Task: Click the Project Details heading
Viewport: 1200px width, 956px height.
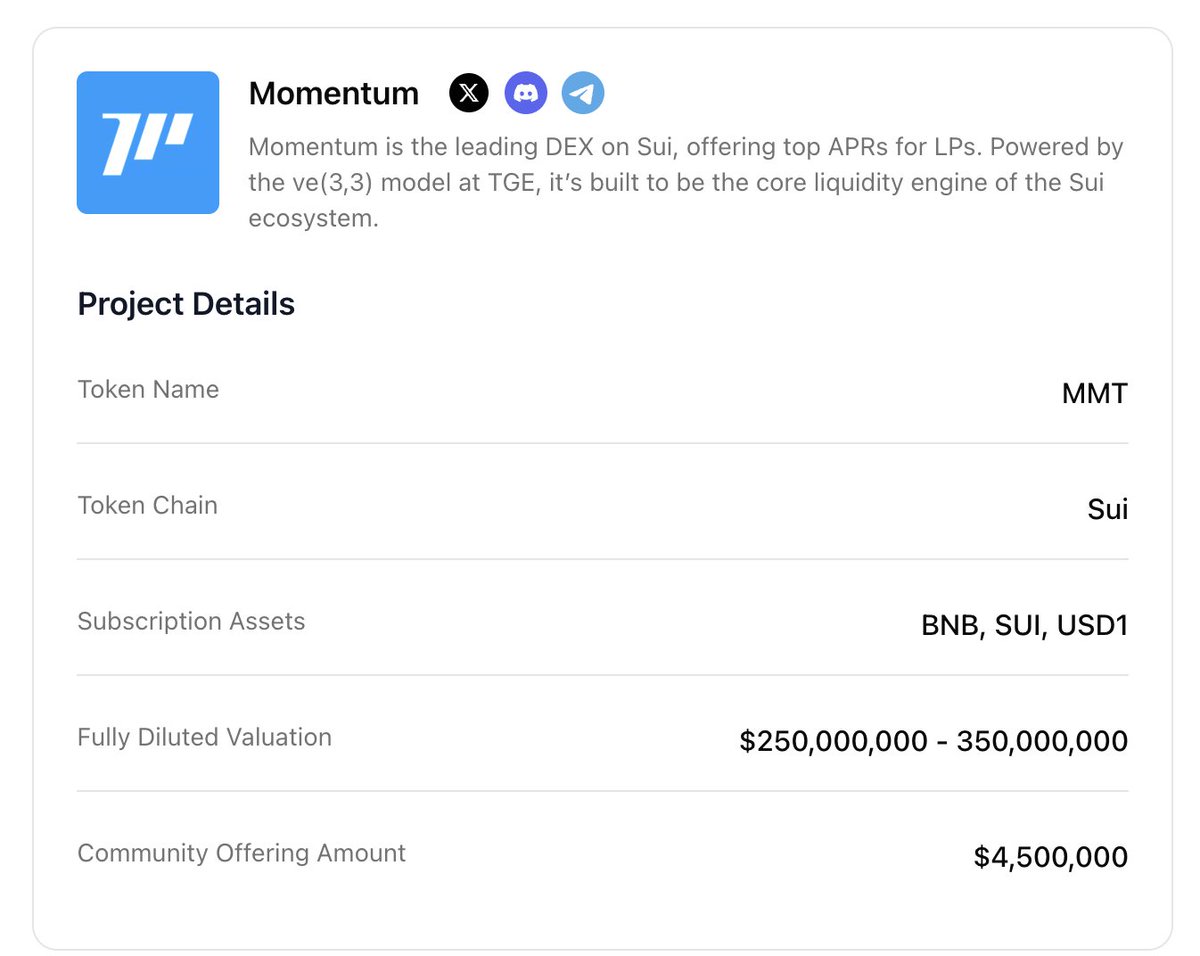Action: 186,304
